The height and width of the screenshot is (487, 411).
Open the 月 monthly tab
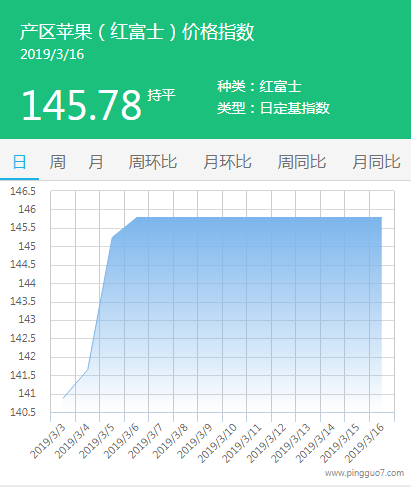point(96,162)
